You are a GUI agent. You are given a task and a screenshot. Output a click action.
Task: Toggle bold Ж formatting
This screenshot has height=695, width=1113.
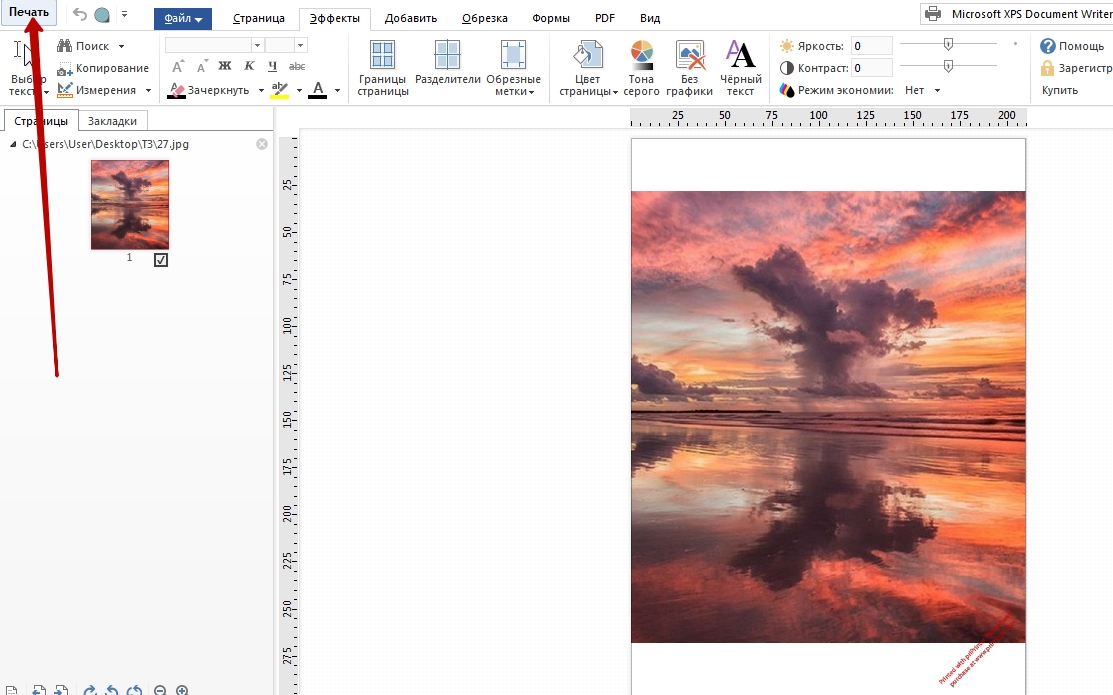[x=224, y=66]
